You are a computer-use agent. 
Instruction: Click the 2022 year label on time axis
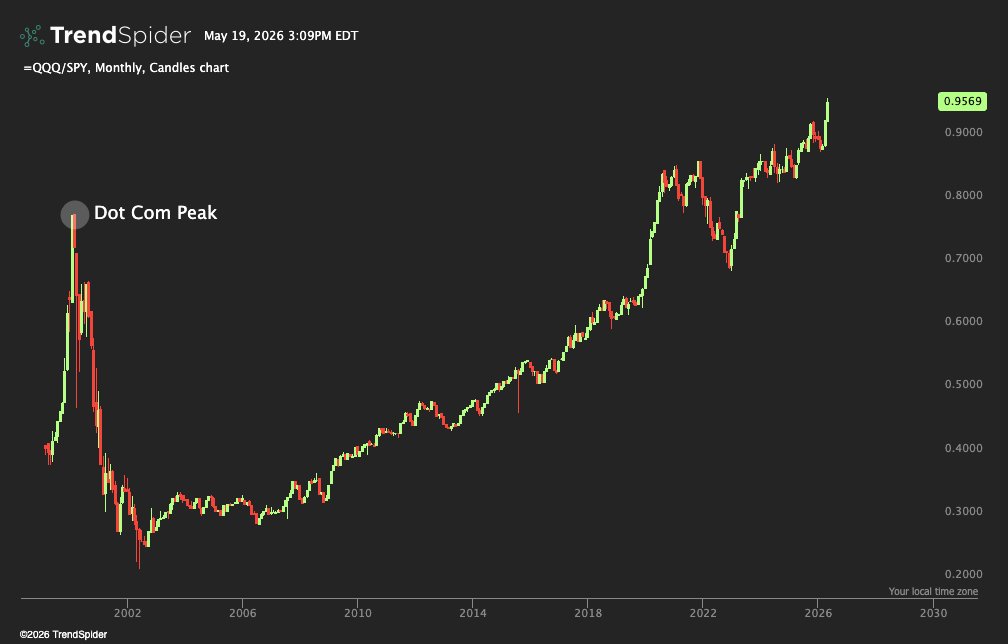[703, 613]
